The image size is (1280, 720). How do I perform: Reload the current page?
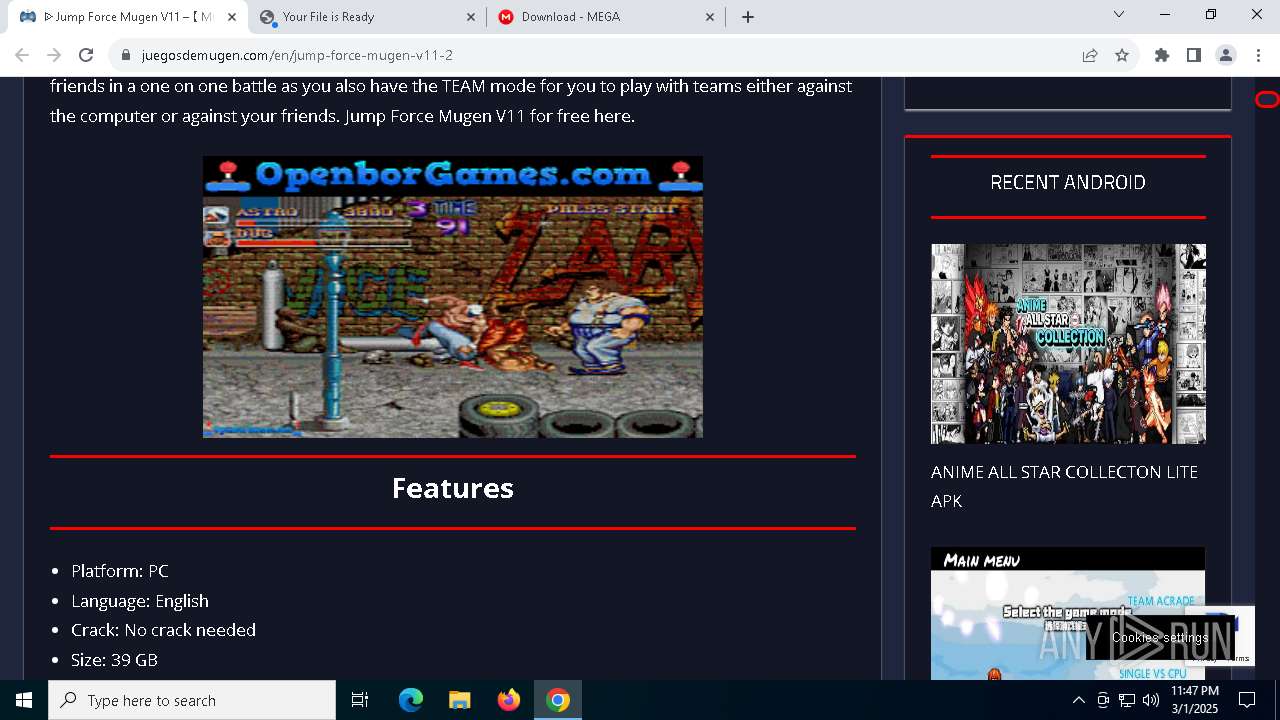tap(86, 55)
